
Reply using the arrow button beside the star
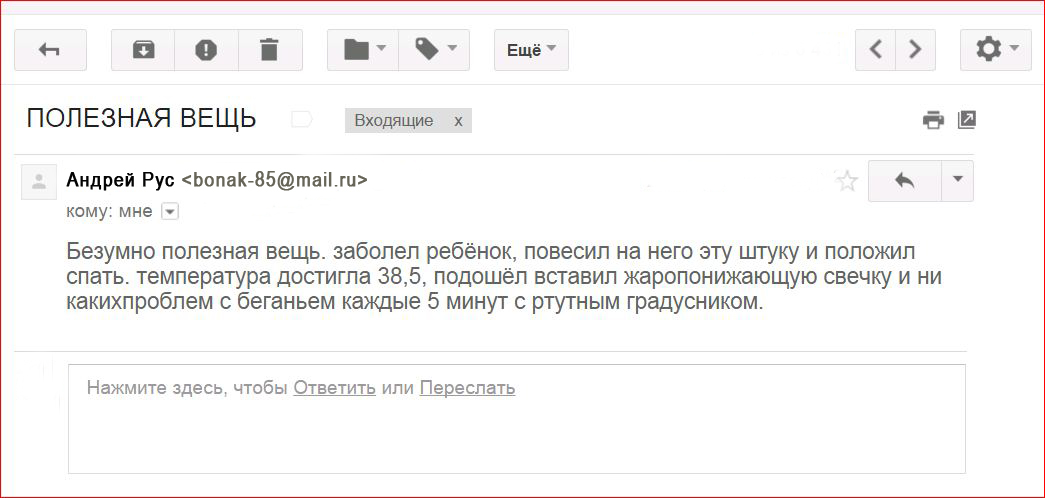point(905,181)
